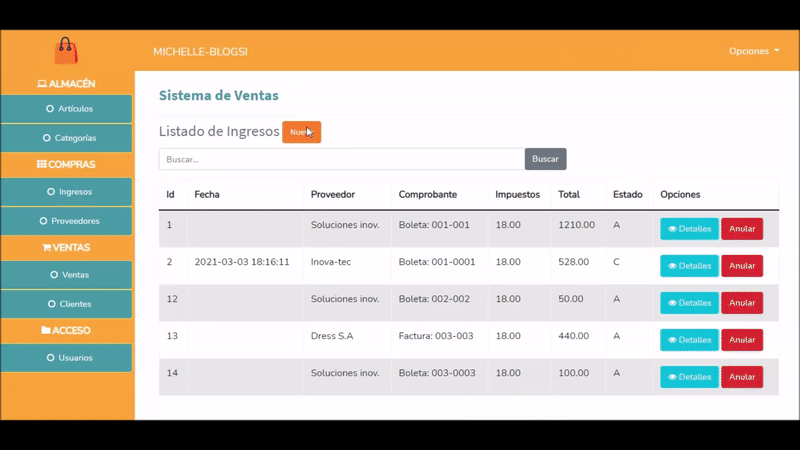Navigate to Ventas sidebar item
The width and height of the screenshot is (800, 450).
67,274
